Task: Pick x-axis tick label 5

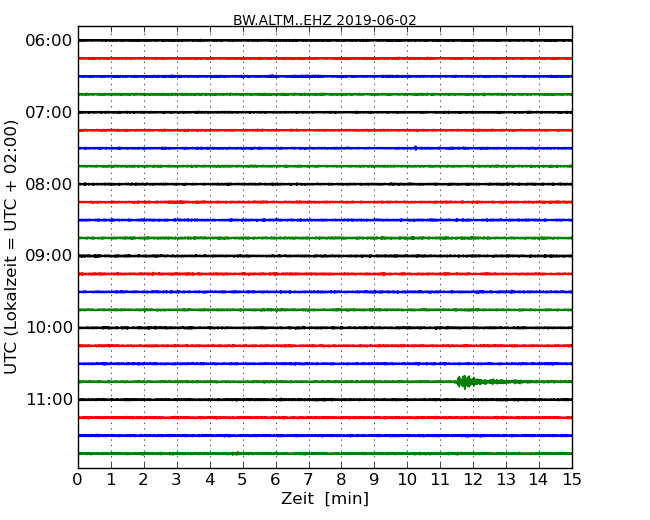Action: (x=243, y=479)
